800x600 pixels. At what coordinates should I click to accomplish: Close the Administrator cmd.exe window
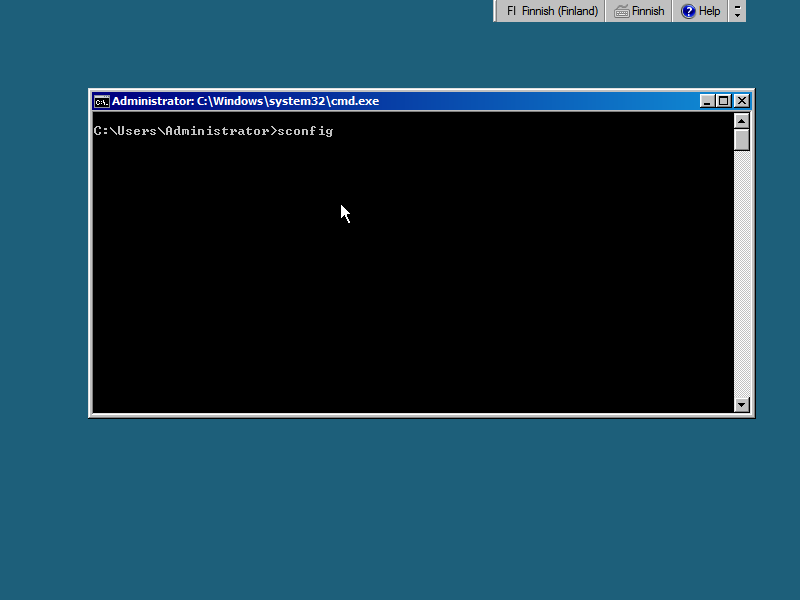[x=741, y=101]
